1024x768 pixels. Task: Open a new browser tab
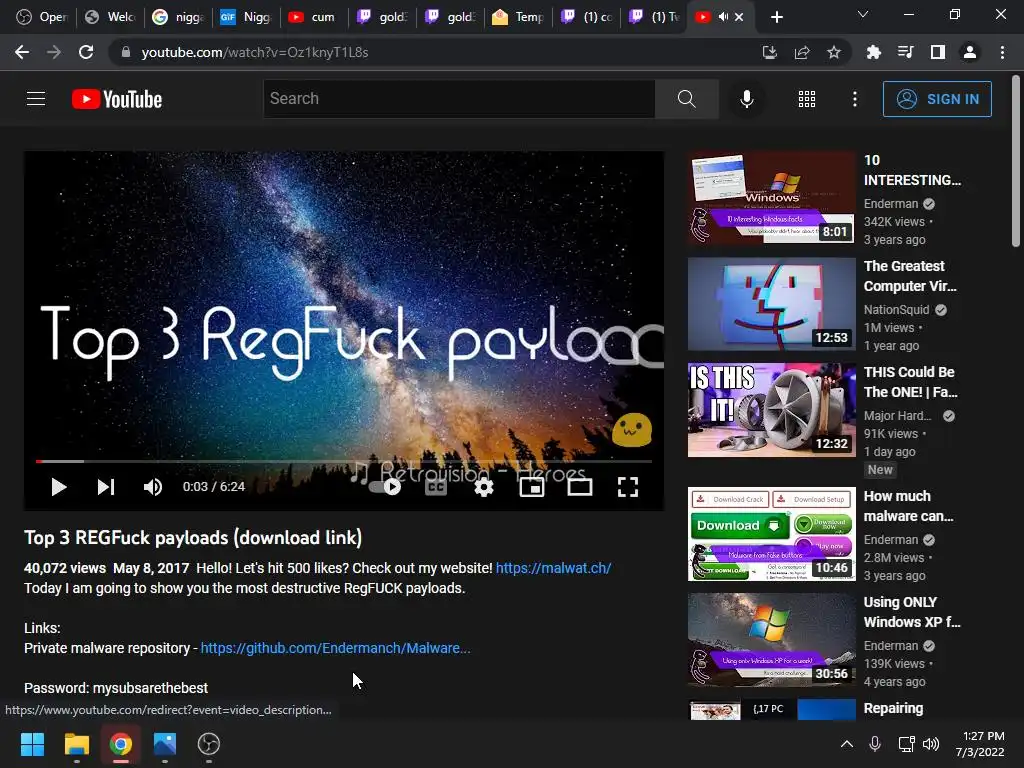pos(776,17)
